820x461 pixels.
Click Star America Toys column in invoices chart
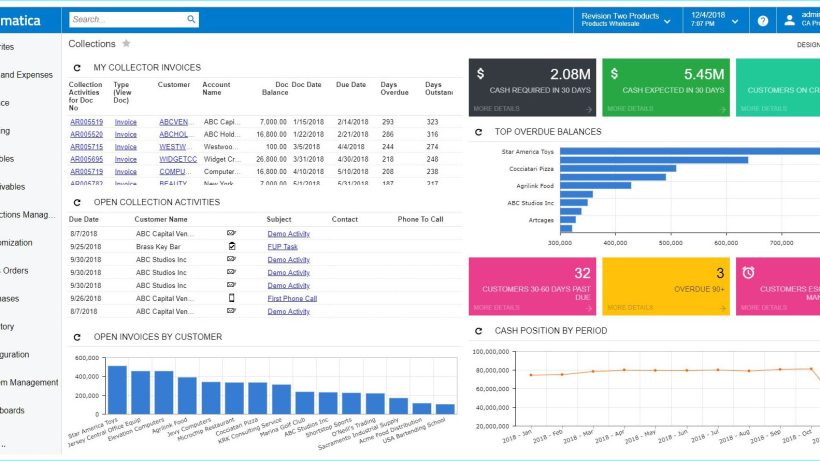pyautogui.click(x=117, y=390)
